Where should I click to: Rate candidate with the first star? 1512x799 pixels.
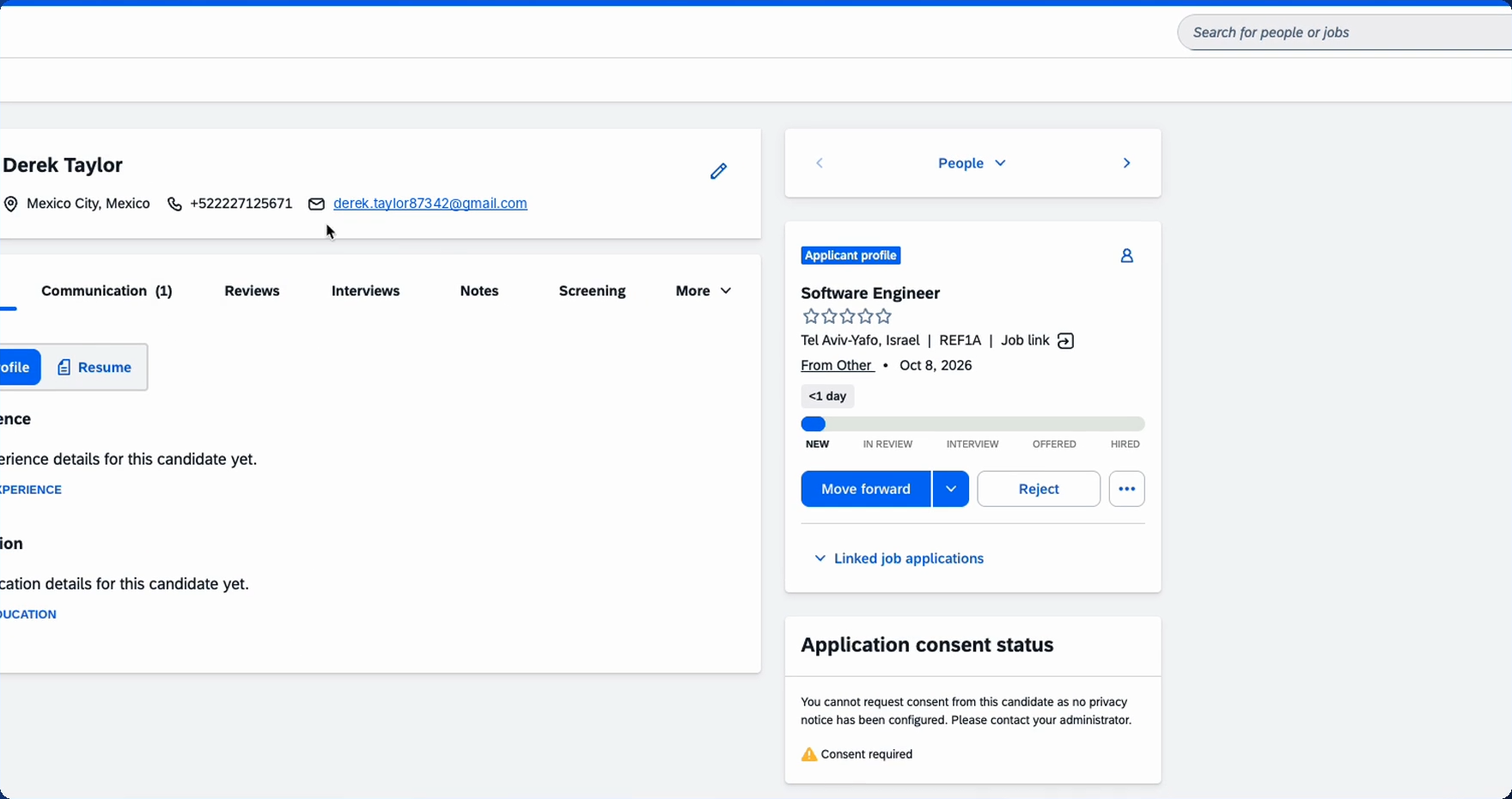pyautogui.click(x=810, y=316)
